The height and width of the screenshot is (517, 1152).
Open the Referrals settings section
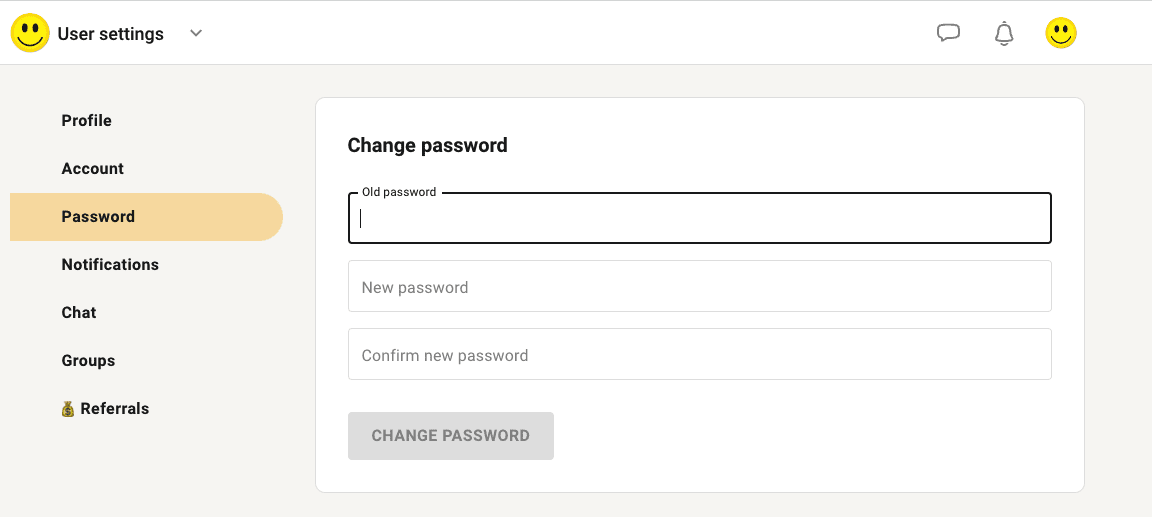pos(115,409)
